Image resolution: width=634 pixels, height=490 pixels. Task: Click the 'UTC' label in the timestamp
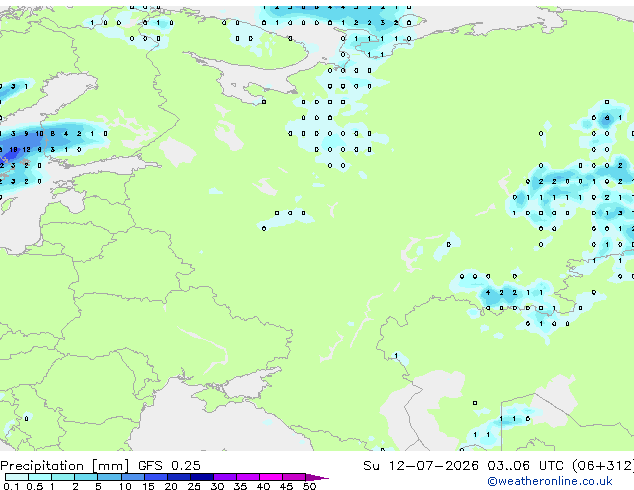(x=551, y=466)
